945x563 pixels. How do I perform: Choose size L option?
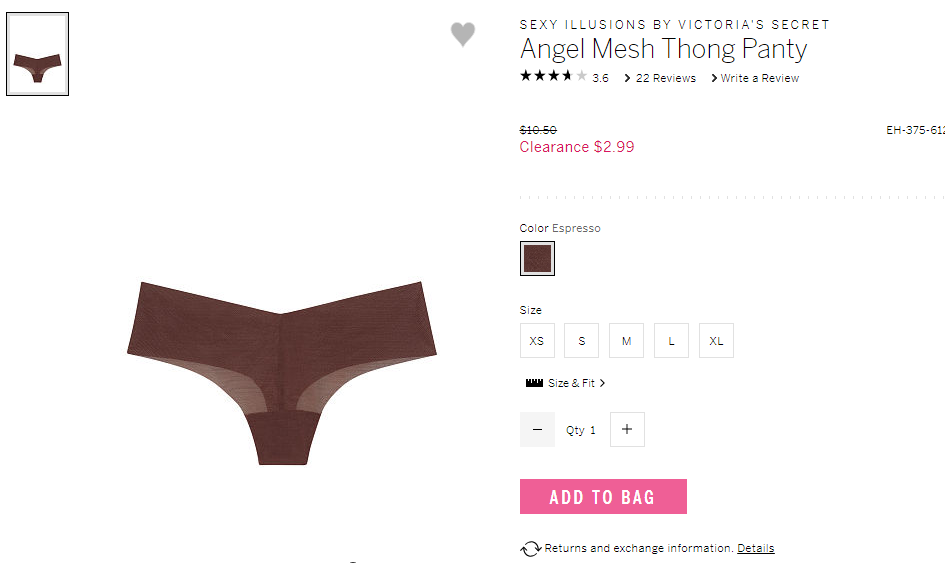tap(671, 341)
